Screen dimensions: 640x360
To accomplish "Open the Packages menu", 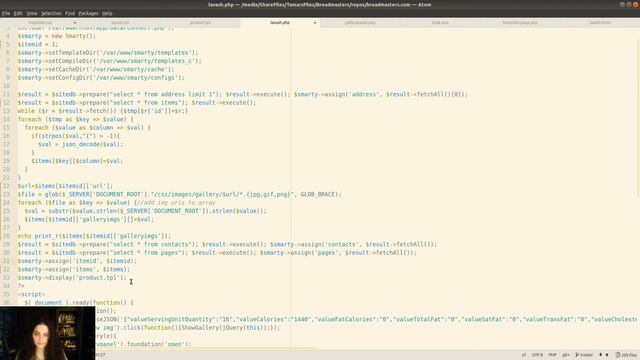I will tap(88, 13).
